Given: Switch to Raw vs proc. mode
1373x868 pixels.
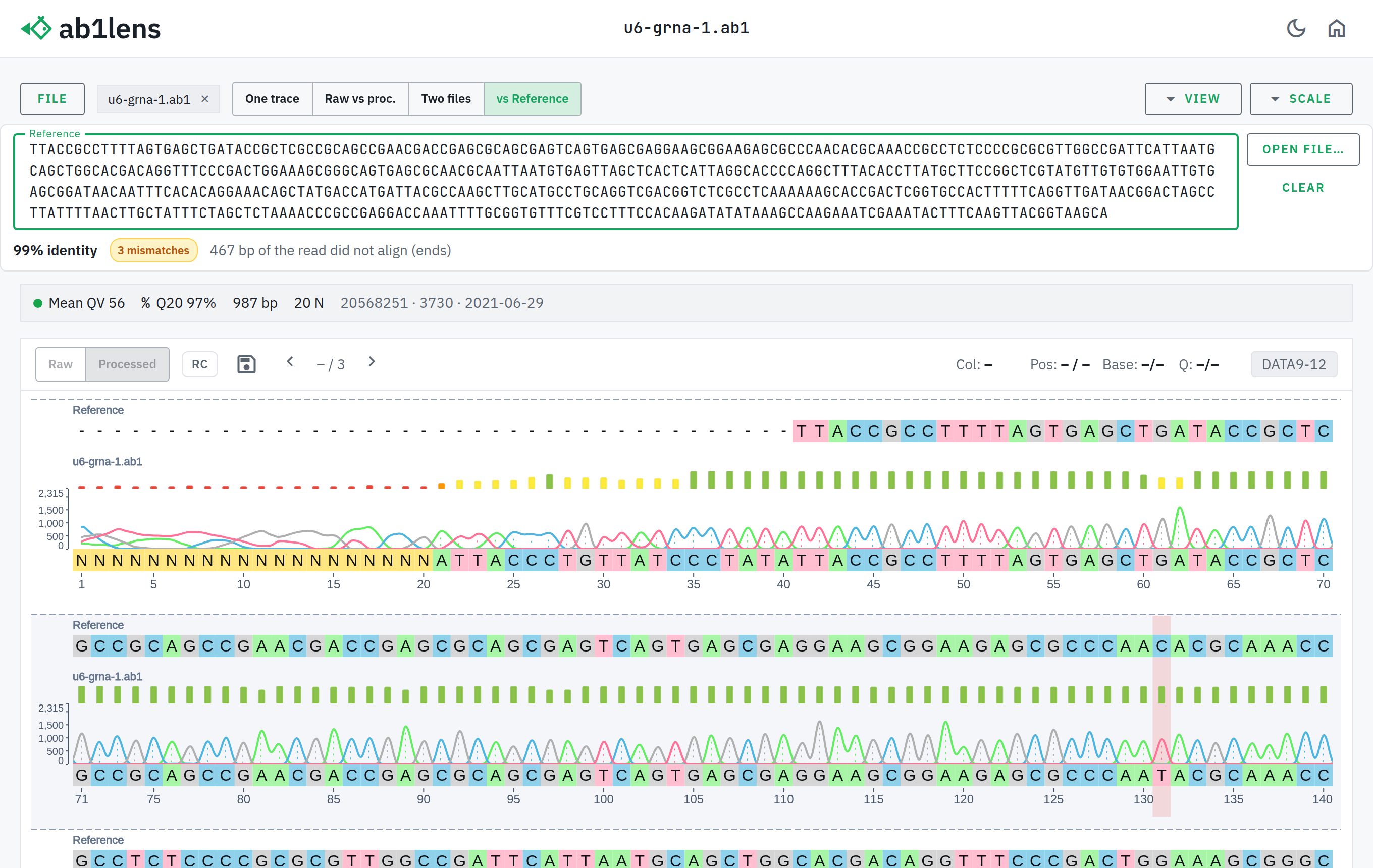Looking at the screenshot, I should pyautogui.click(x=360, y=98).
